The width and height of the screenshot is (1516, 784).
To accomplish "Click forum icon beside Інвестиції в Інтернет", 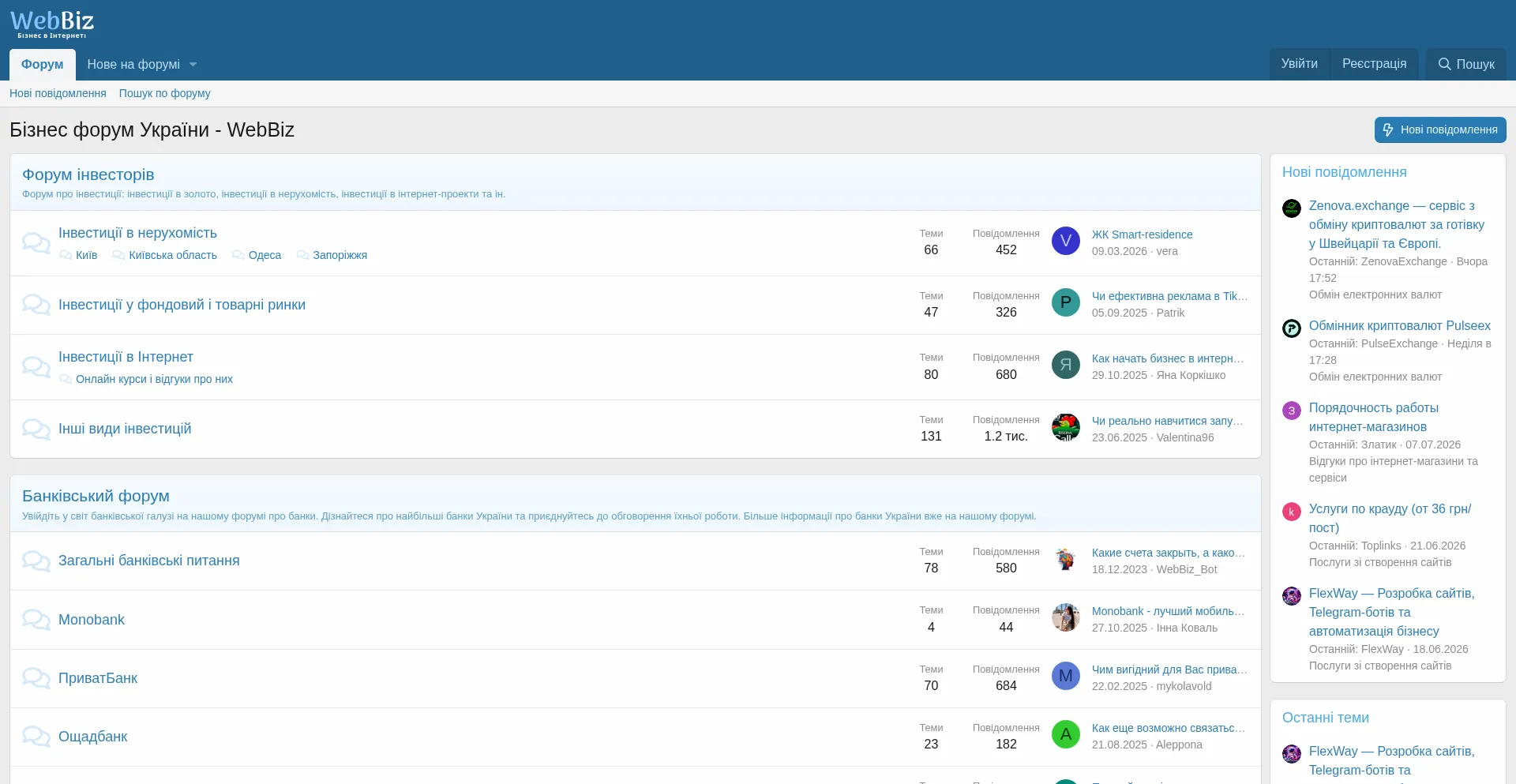I will [x=36, y=367].
